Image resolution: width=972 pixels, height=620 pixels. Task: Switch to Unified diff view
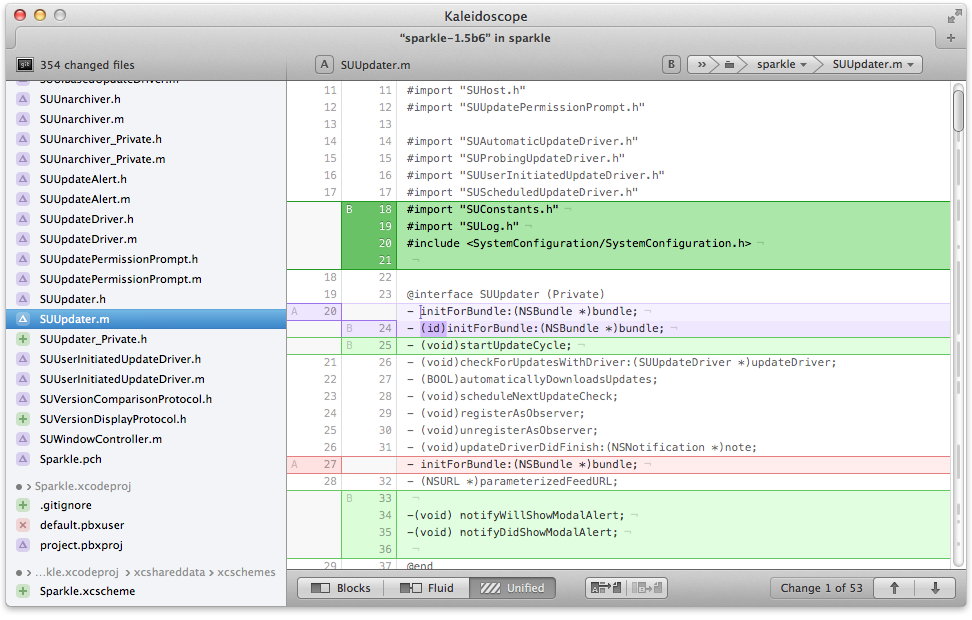coord(513,588)
